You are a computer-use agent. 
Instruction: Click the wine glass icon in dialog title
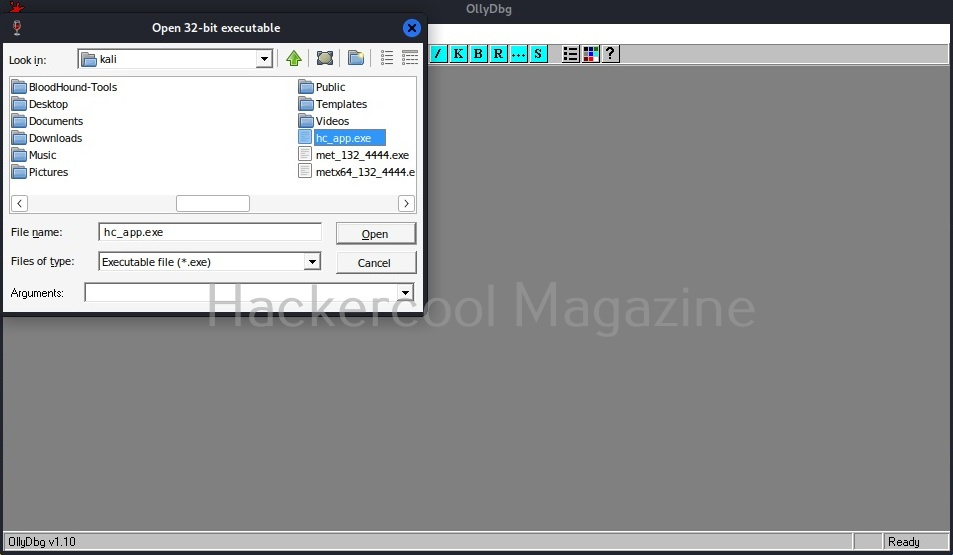tap(17, 27)
